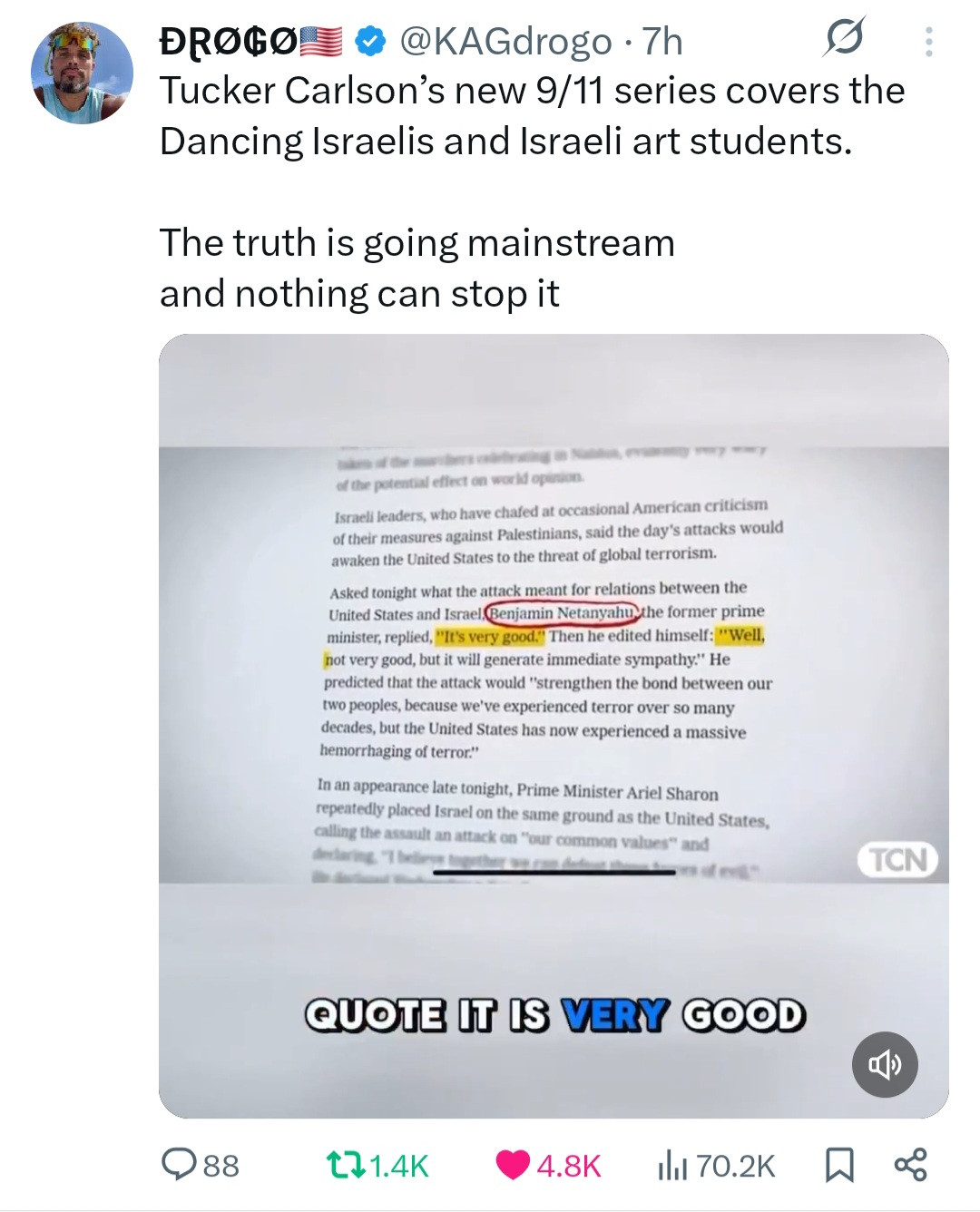Image resolution: width=980 pixels, height=1212 pixels.
Task: Open the @KAGdrogo handle link
Action: coord(506,42)
